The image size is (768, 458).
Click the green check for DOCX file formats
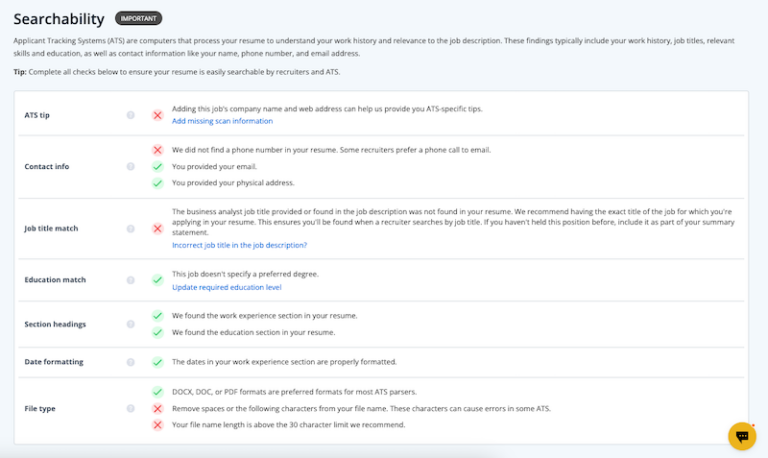pyautogui.click(x=157, y=392)
